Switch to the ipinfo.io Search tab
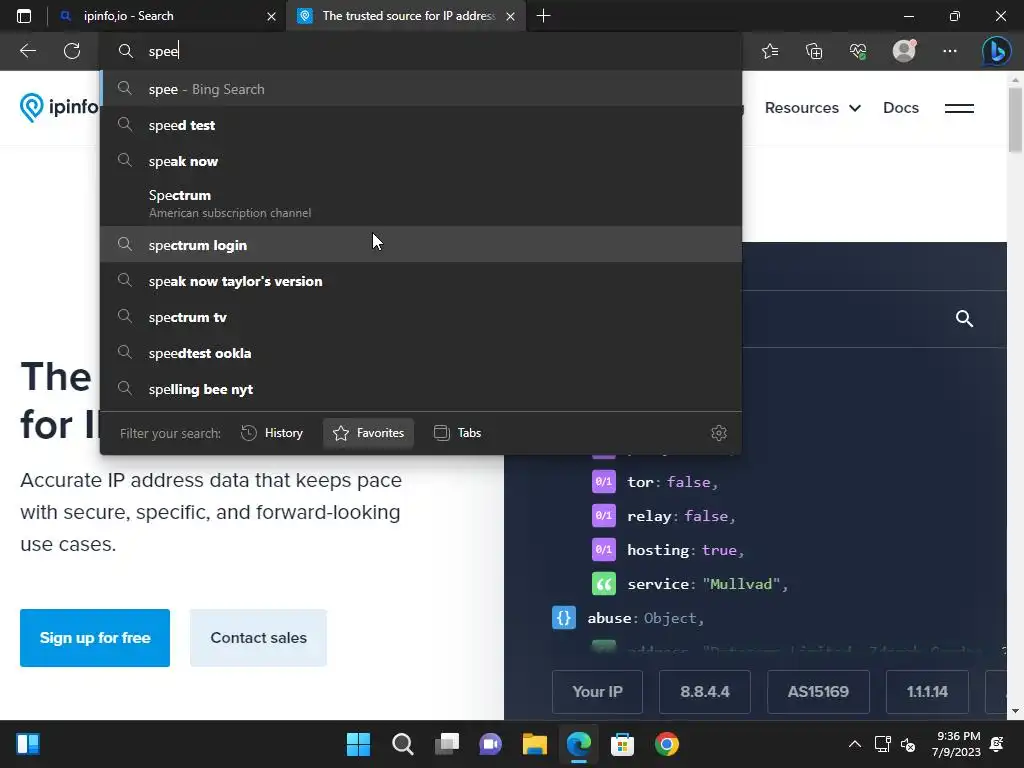1024x768 pixels. pyautogui.click(x=167, y=16)
